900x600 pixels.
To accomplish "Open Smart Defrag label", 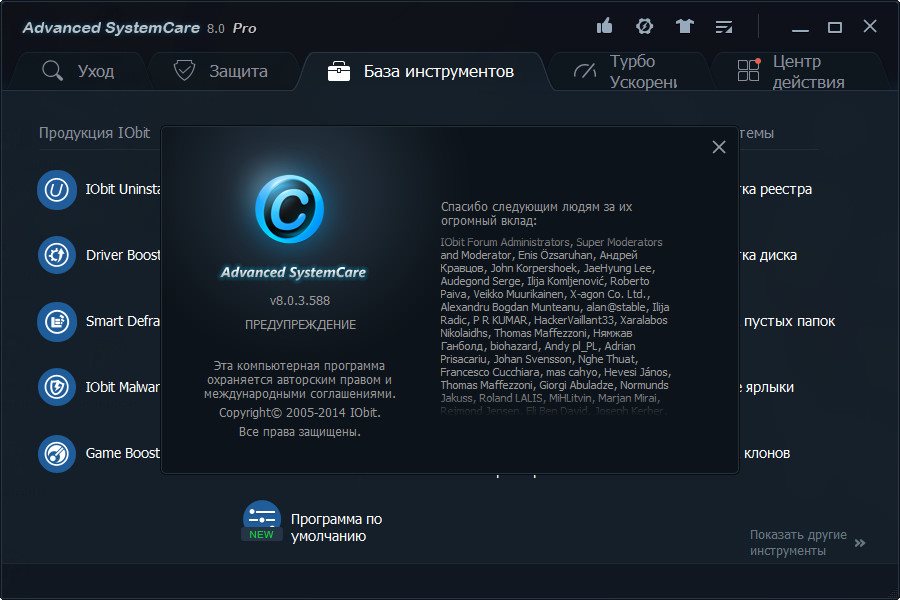I will 123,321.
